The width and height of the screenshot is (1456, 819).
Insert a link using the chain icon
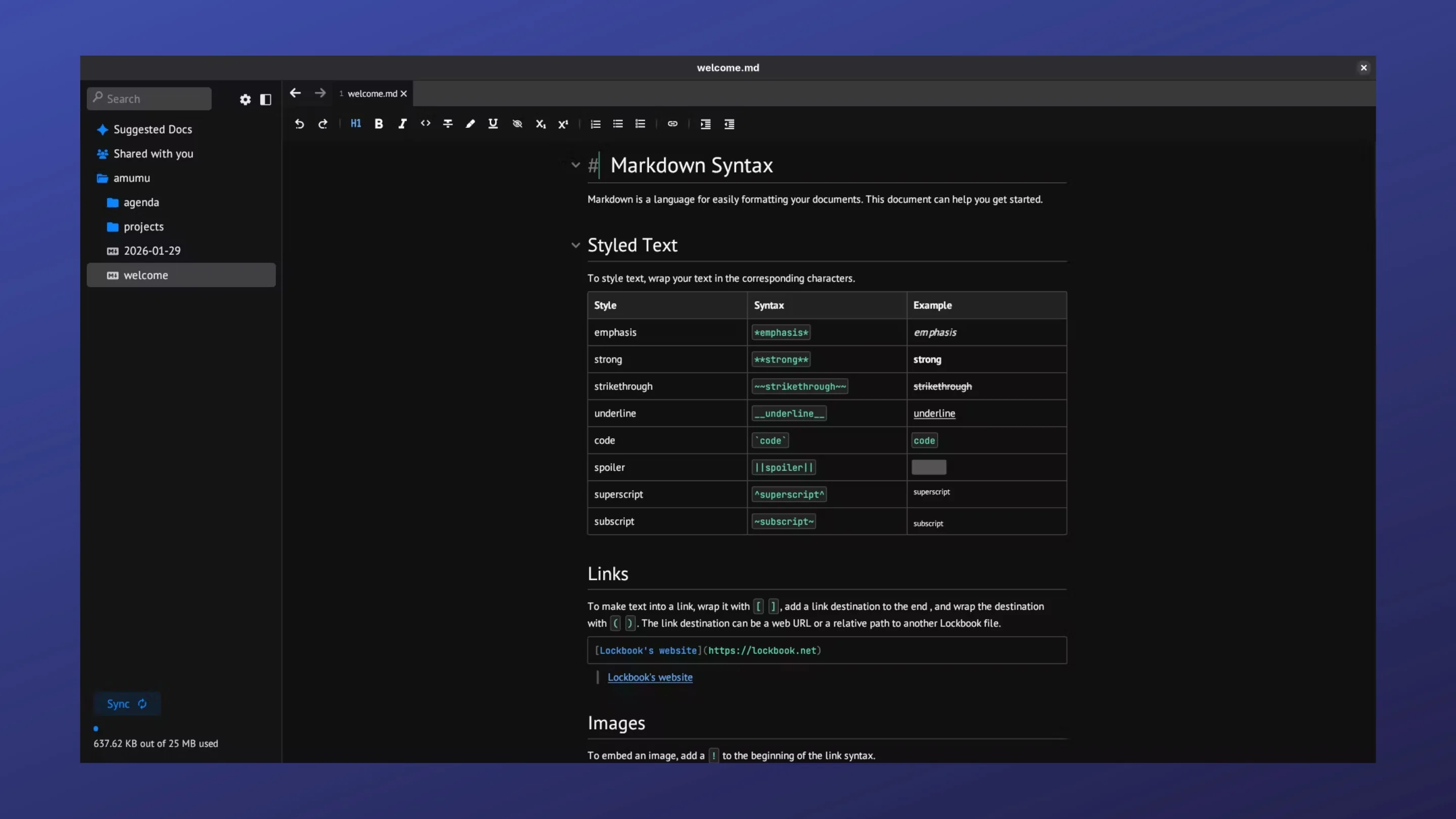coord(672,124)
